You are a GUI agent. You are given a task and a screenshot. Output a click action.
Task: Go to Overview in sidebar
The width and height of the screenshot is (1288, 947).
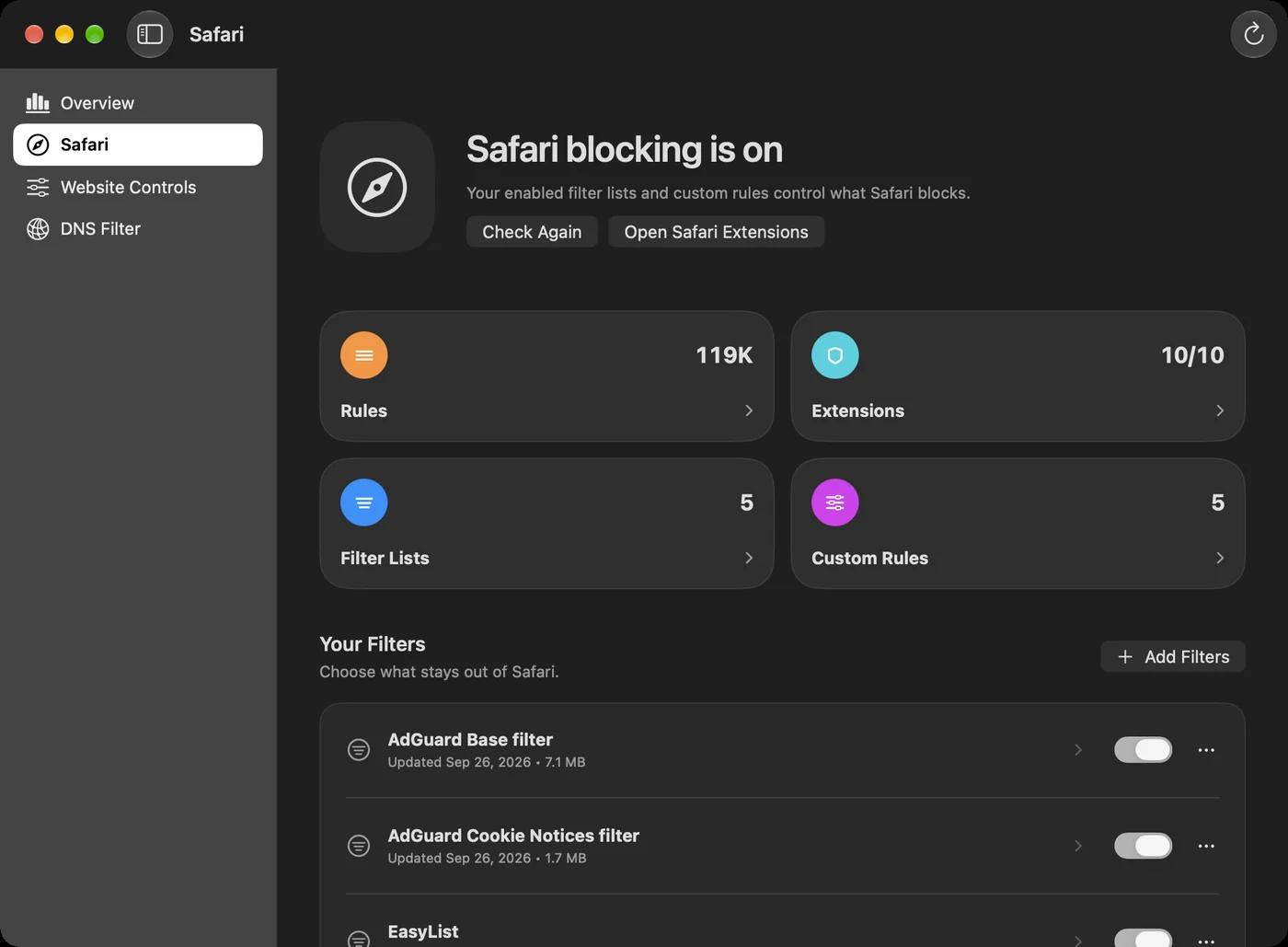click(x=138, y=103)
